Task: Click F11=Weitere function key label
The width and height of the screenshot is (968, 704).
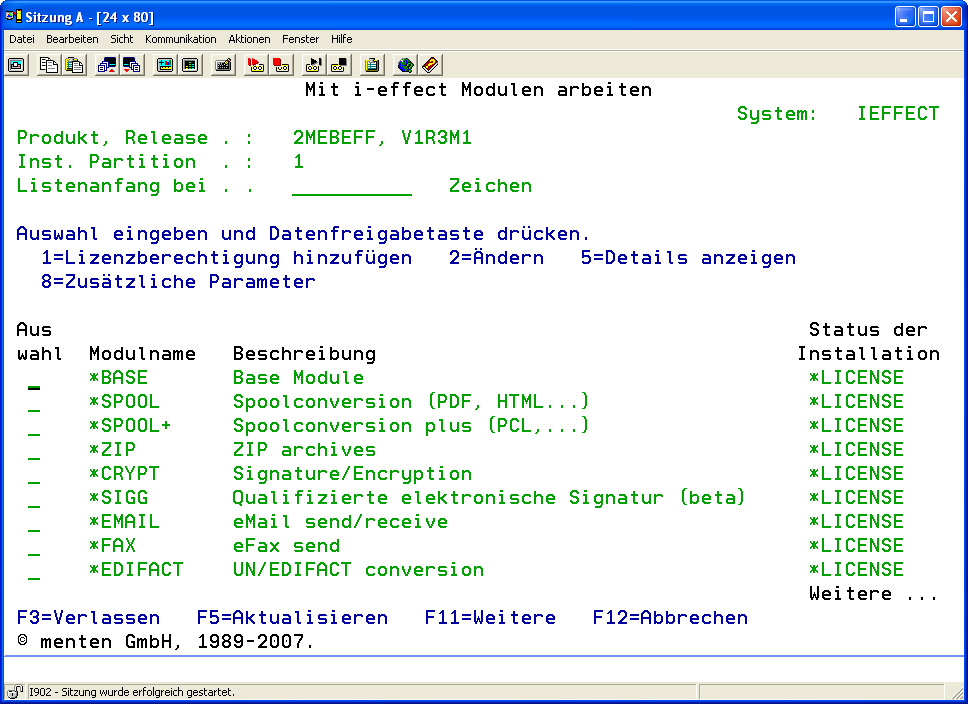Action: [x=490, y=618]
